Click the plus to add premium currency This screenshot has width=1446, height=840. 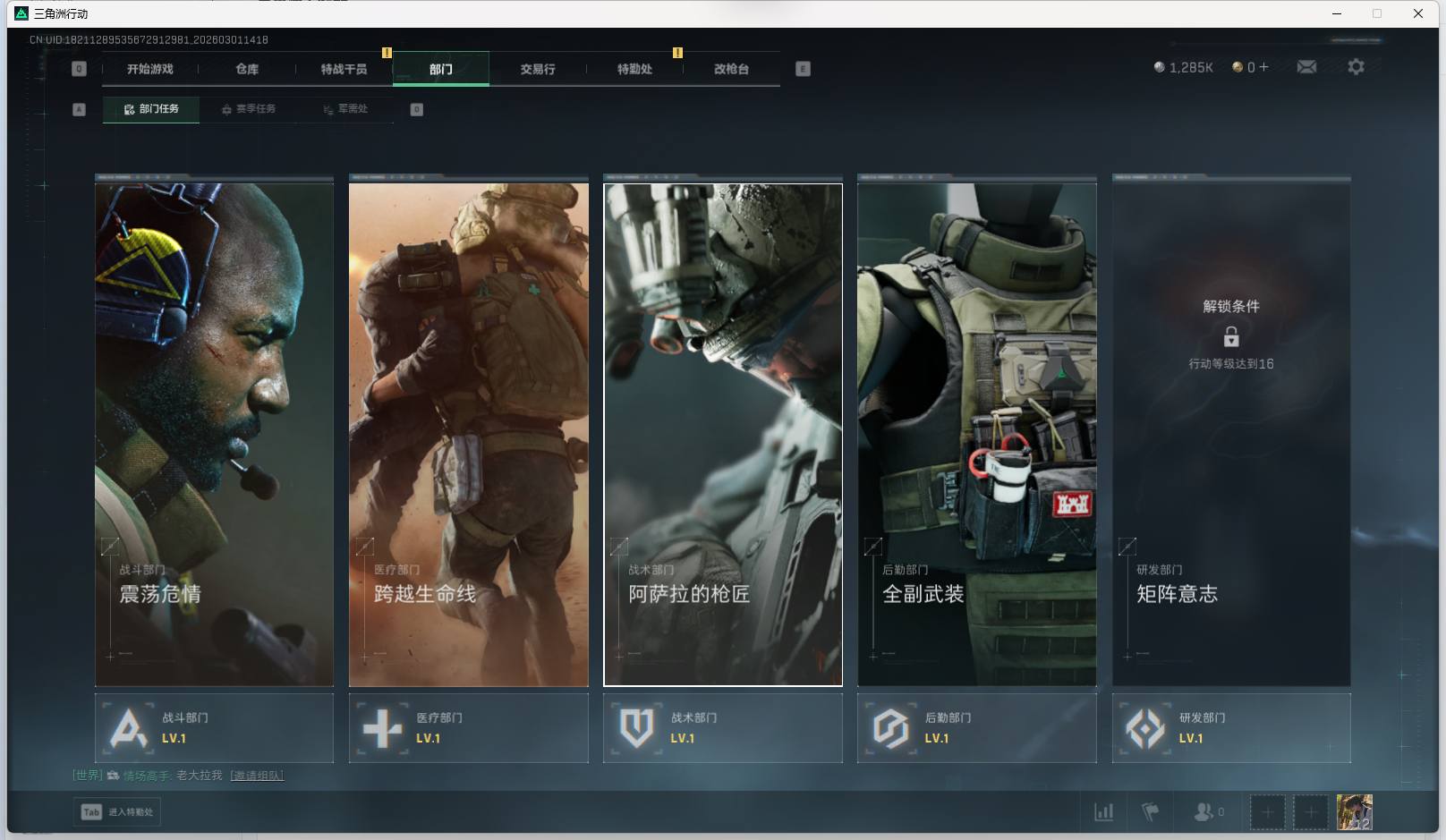pyautogui.click(x=1263, y=67)
